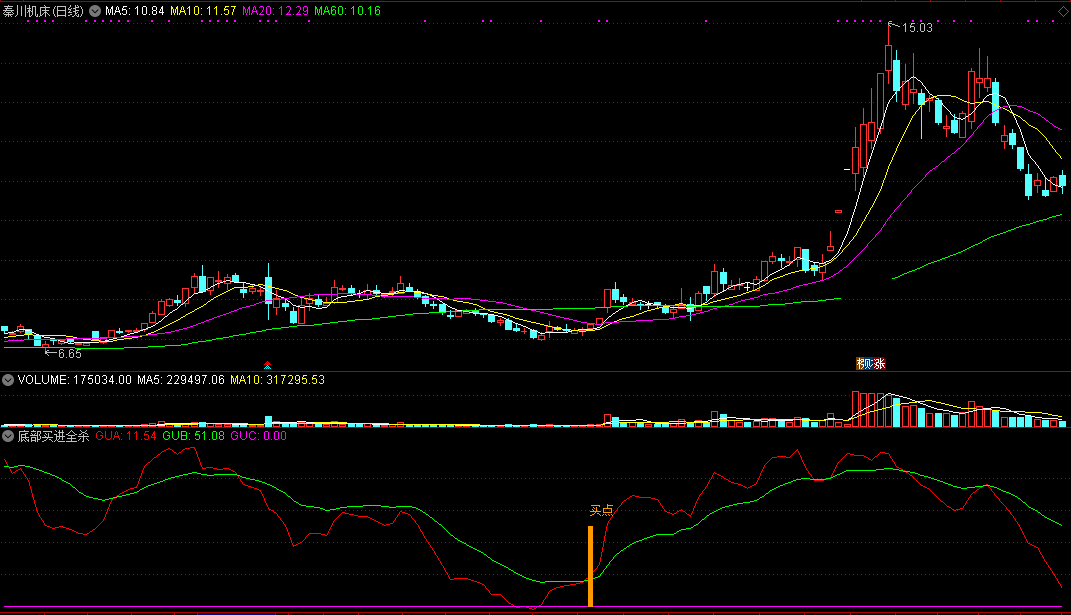Open the 底部买进全杀 indicator dropdown arrow
The width and height of the screenshot is (1071, 615).
8,436
